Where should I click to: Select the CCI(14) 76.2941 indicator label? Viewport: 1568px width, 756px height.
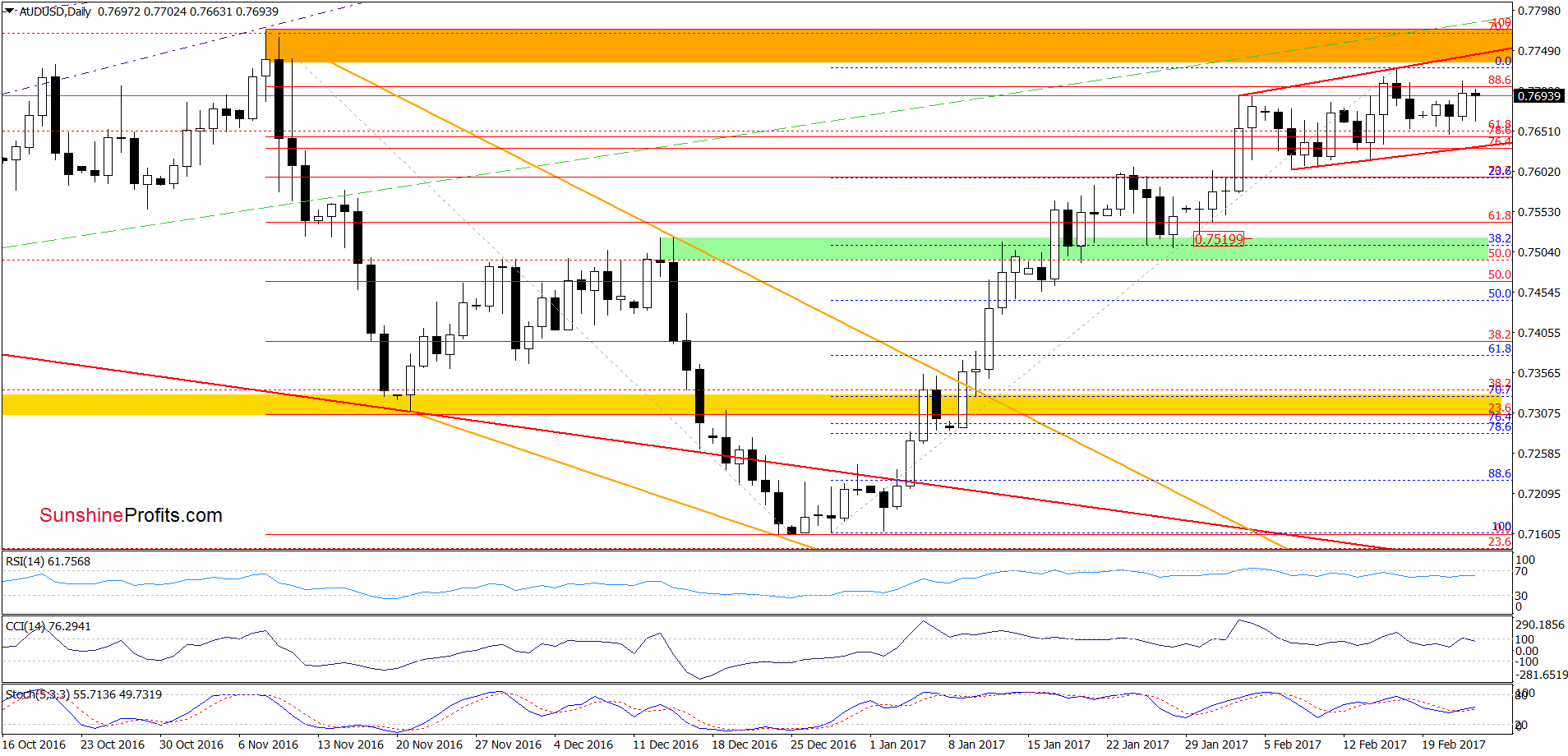(48, 626)
